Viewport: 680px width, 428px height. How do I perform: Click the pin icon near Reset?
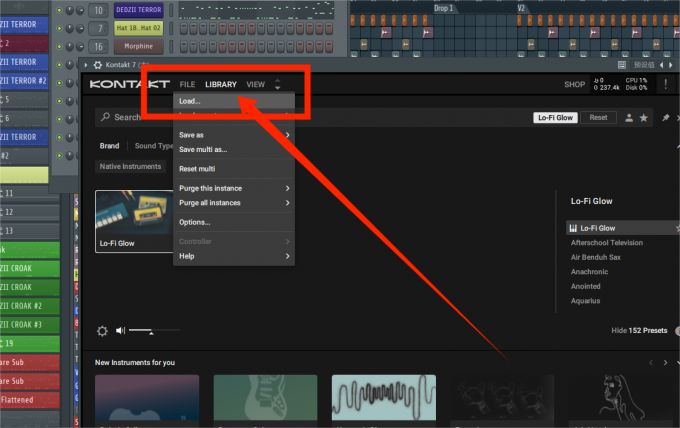point(666,118)
